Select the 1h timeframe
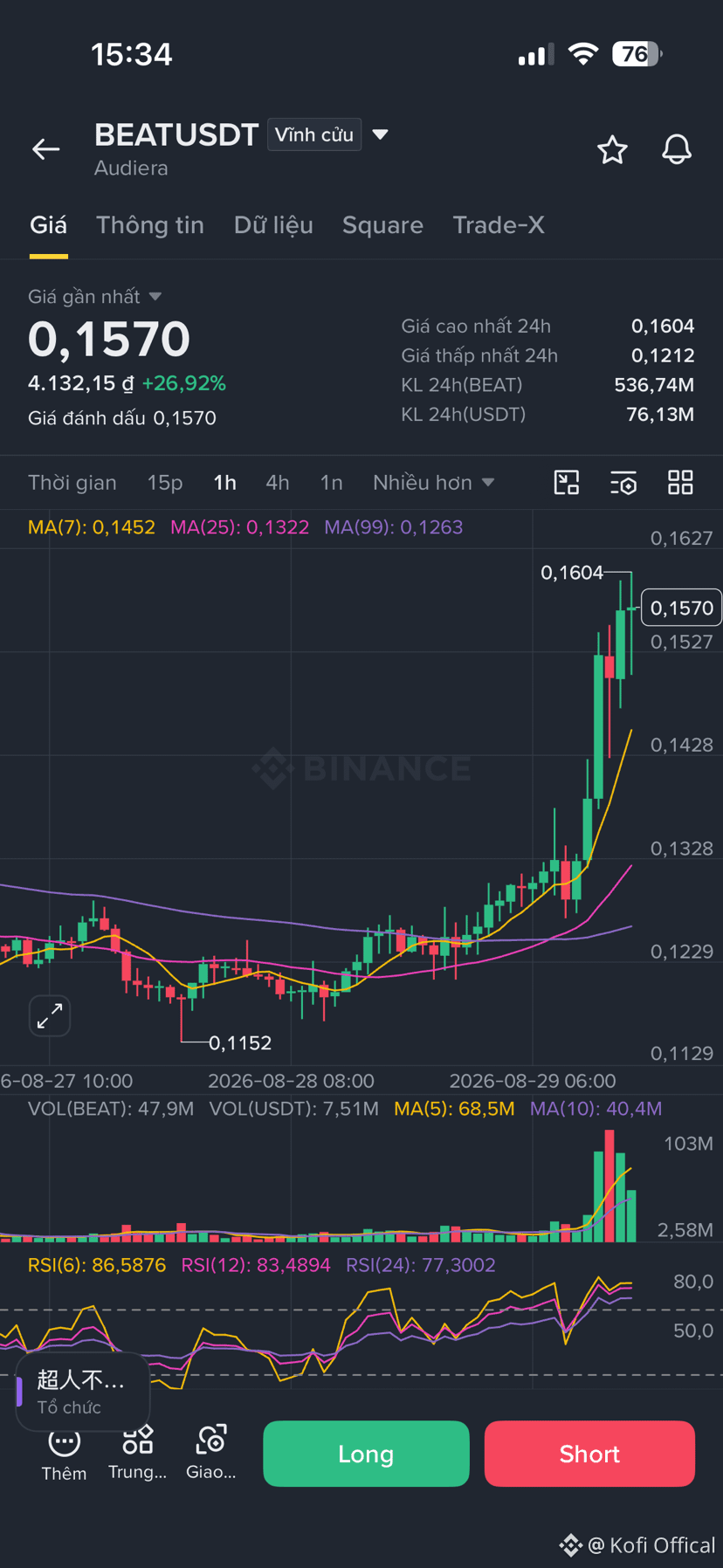723x1568 pixels. point(225,483)
